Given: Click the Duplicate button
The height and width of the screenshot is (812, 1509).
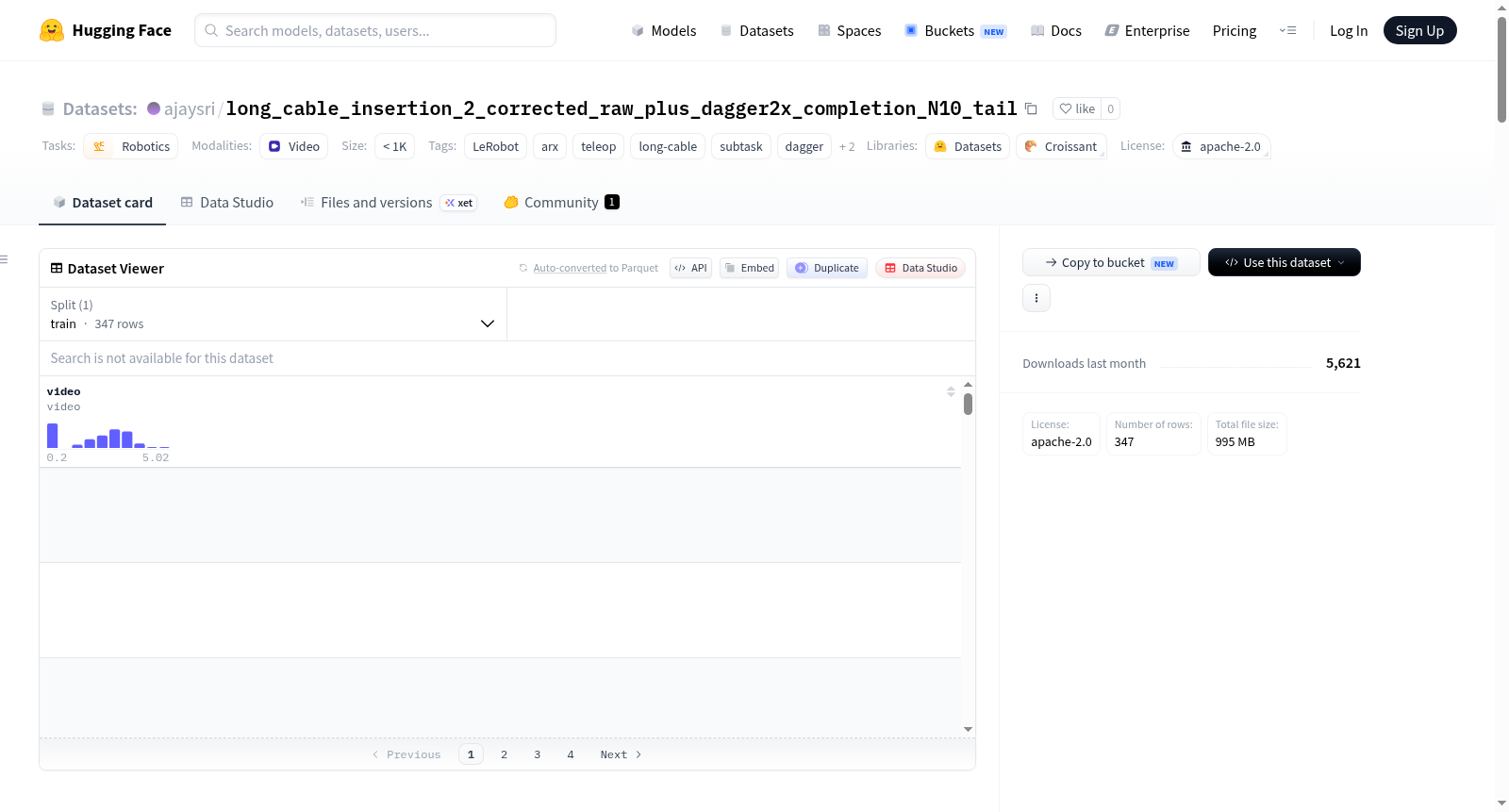Looking at the screenshot, I should [x=827, y=268].
